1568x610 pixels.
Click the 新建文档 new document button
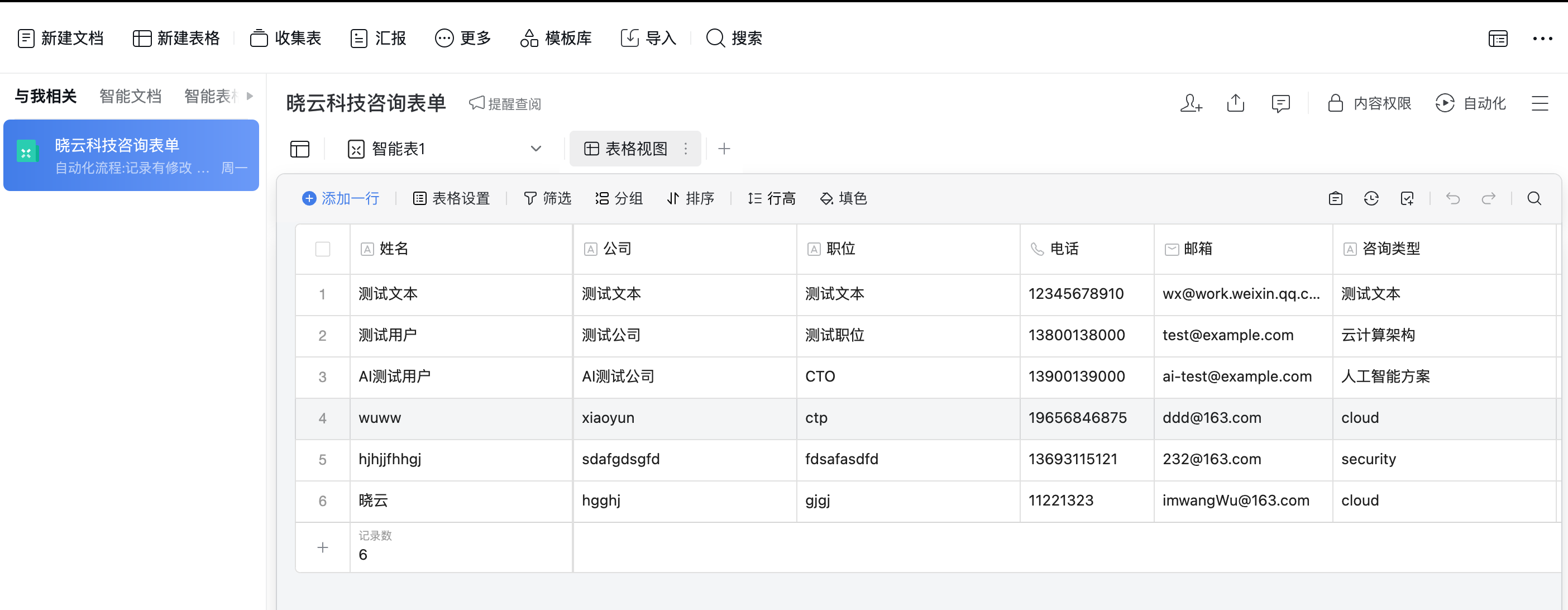click(60, 39)
